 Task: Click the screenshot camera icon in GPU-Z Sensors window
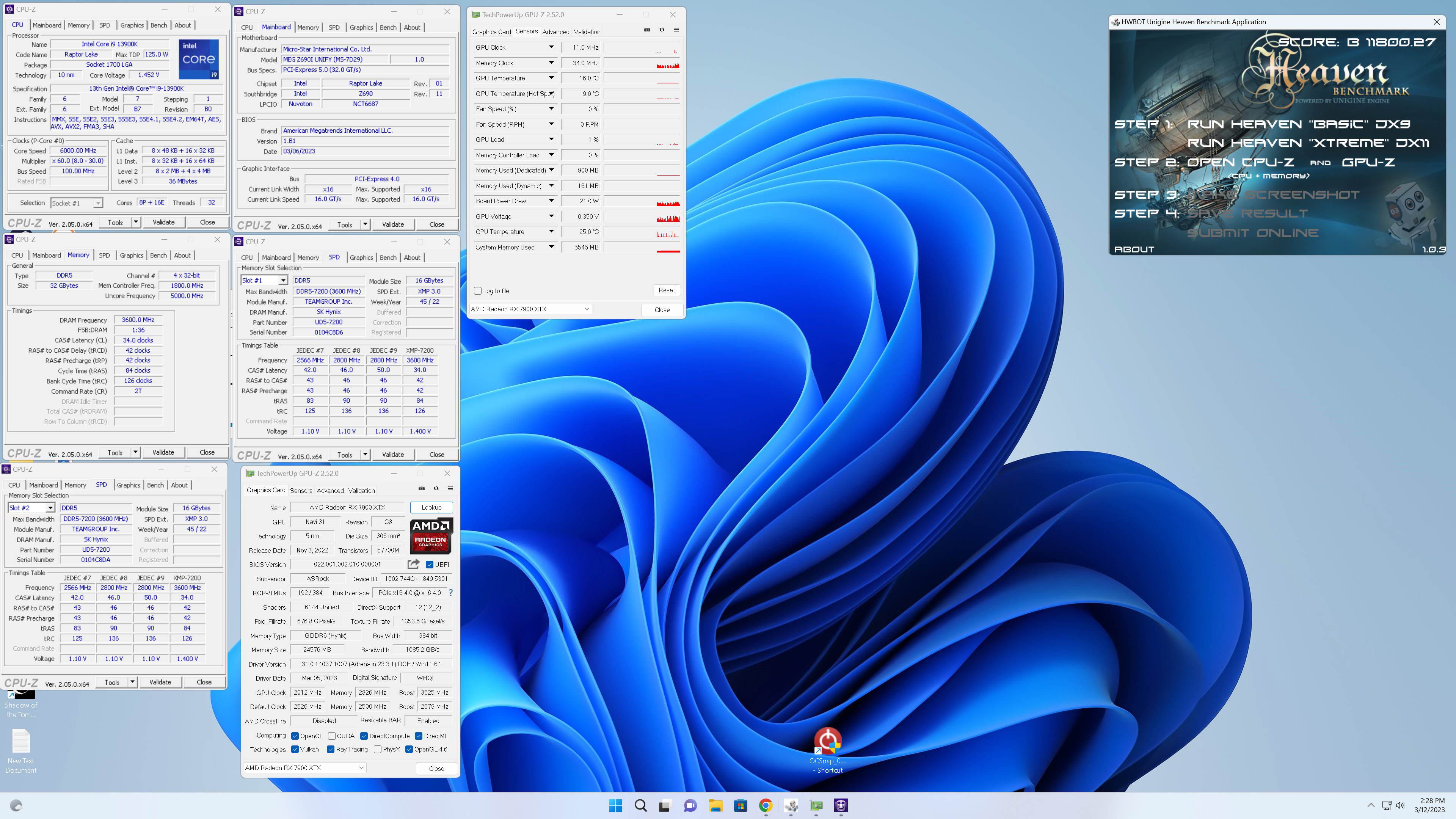tap(647, 30)
